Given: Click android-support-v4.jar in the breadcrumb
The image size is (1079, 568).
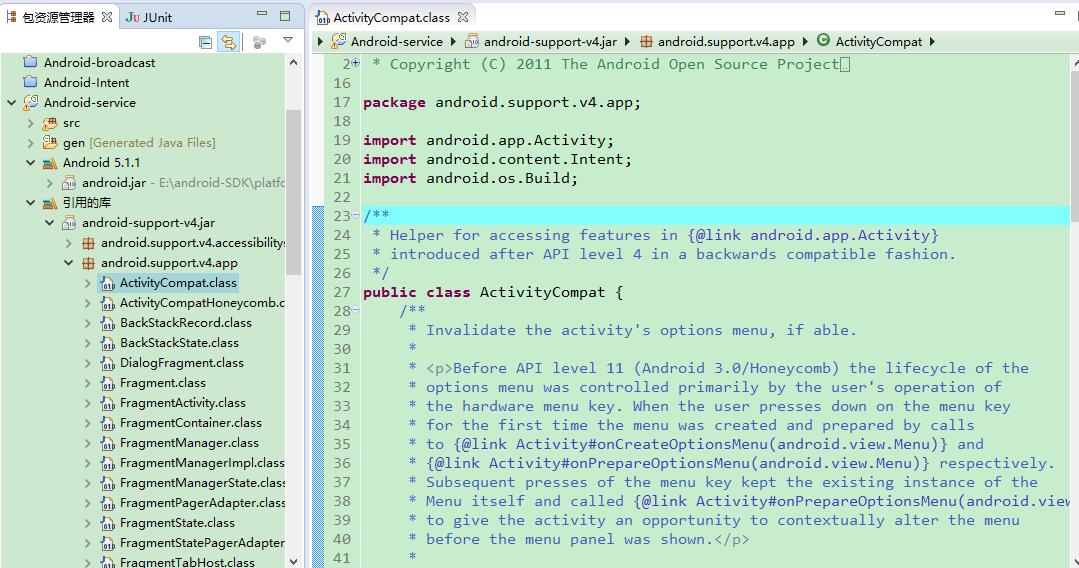Looking at the screenshot, I should tap(550, 42).
